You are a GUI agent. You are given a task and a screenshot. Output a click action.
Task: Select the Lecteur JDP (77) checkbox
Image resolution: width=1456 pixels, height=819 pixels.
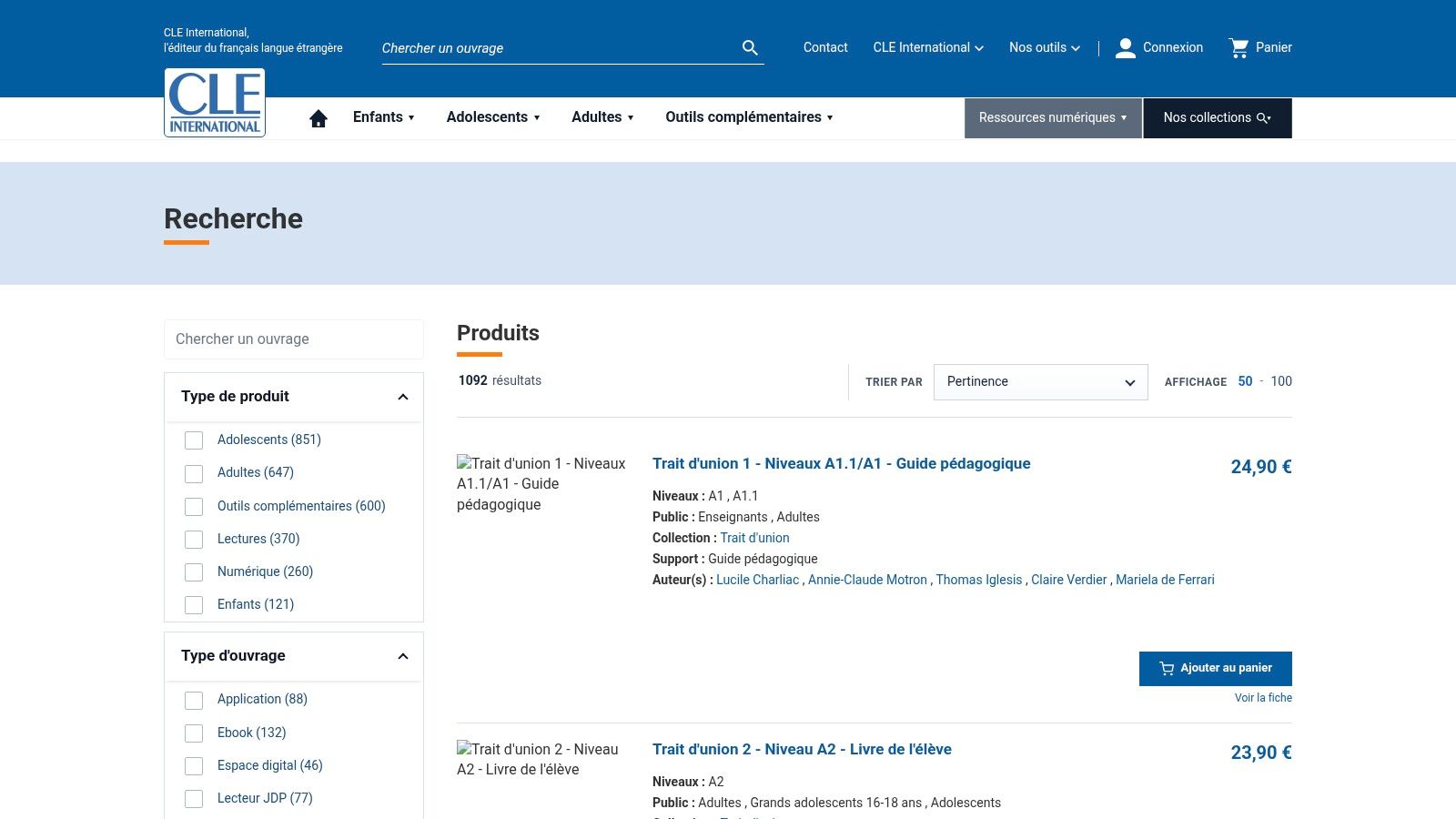point(194,799)
